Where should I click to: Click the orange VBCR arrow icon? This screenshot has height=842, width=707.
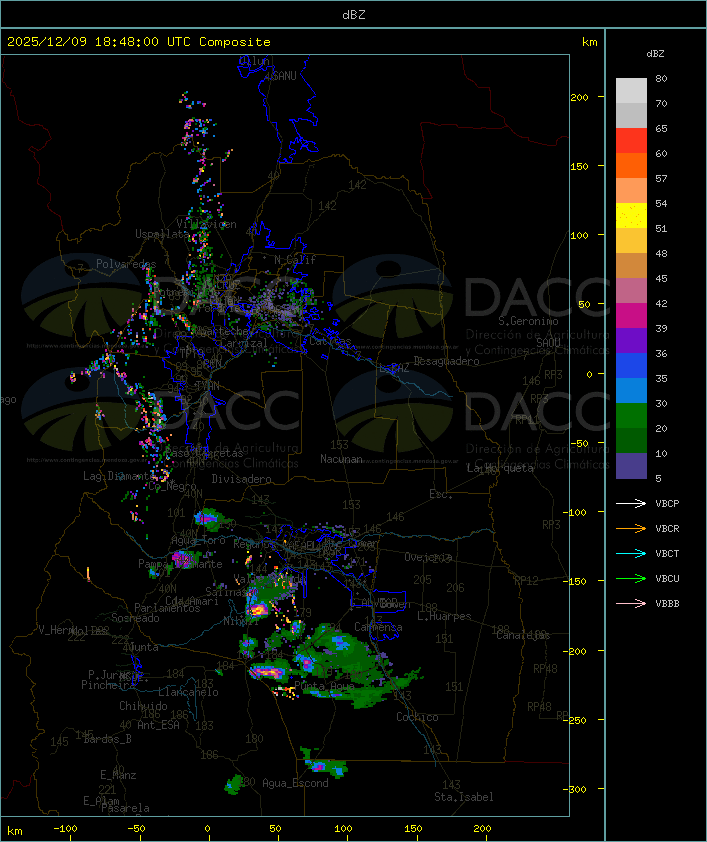pyautogui.click(x=631, y=528)
